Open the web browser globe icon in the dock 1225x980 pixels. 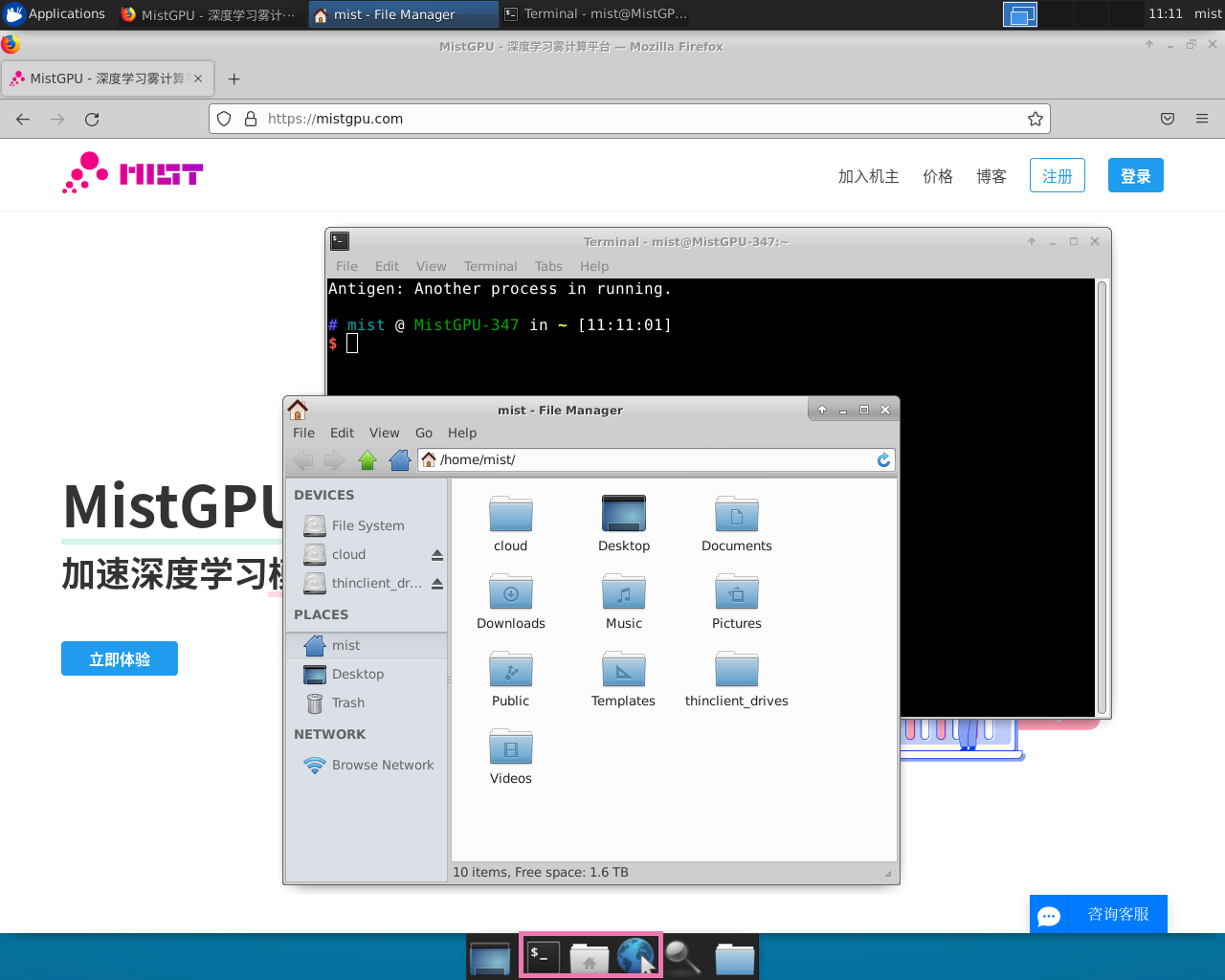[x=638, y=955]
